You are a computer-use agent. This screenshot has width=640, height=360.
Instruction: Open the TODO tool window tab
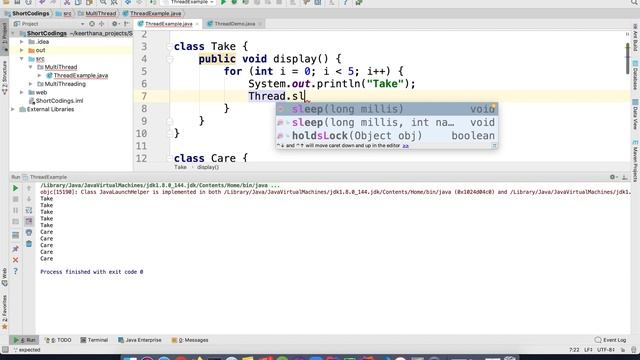(x=58, y=340)
